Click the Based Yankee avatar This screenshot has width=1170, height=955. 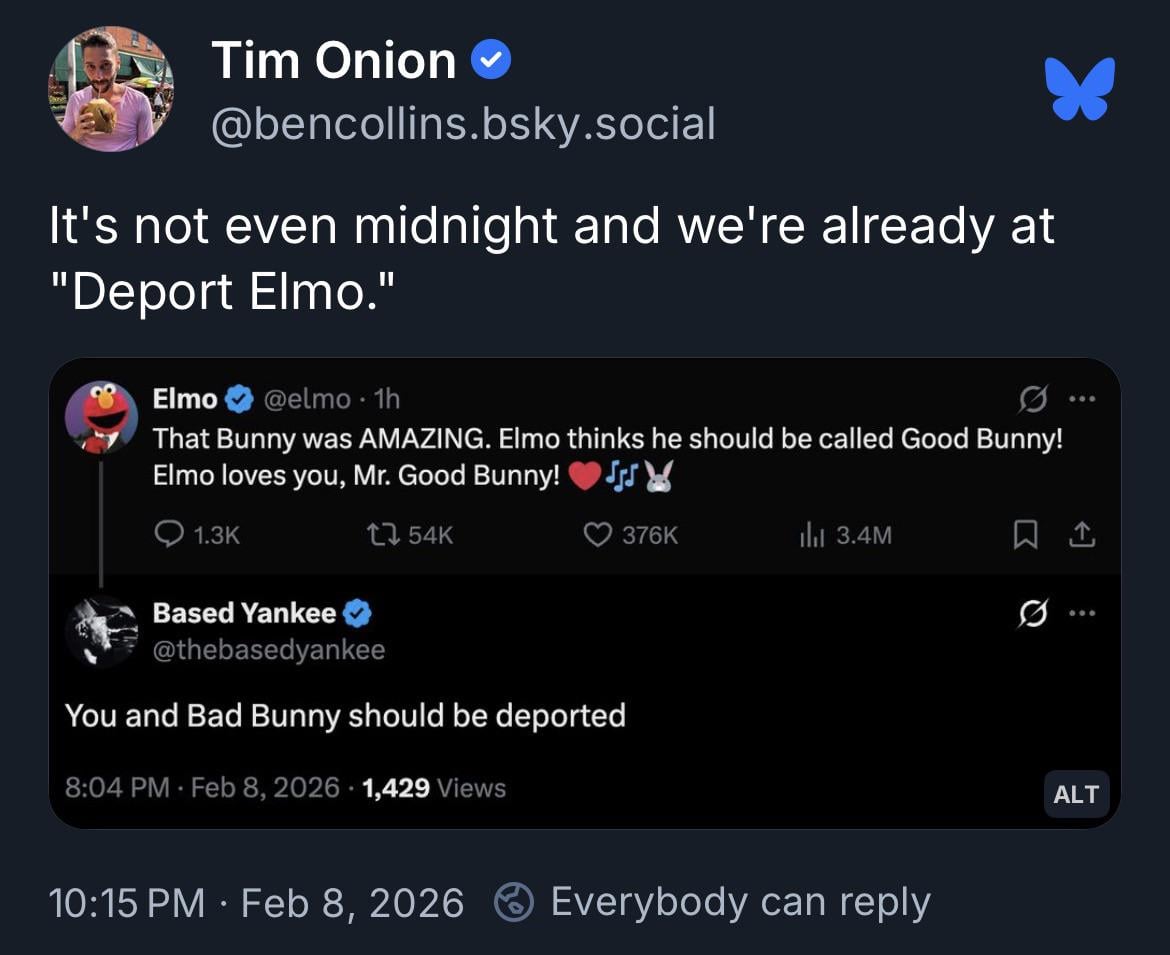(101, 631)
